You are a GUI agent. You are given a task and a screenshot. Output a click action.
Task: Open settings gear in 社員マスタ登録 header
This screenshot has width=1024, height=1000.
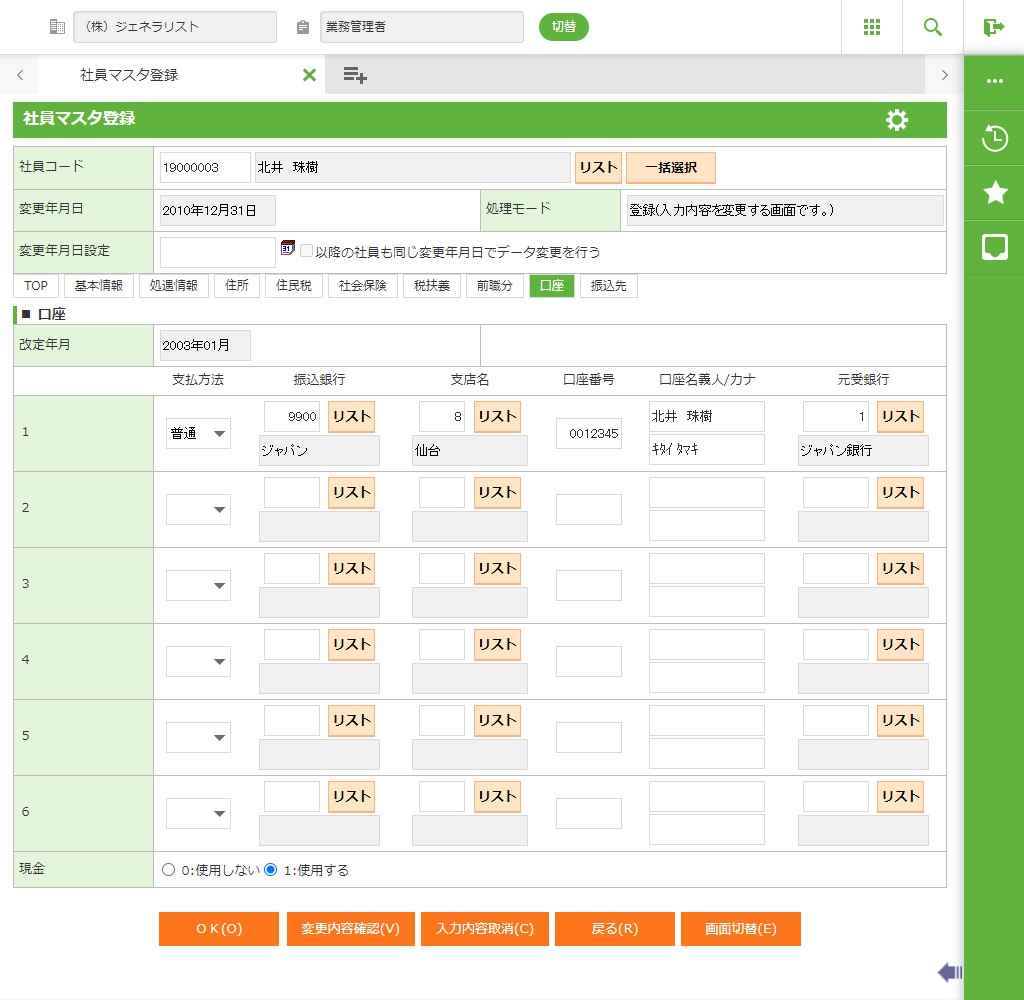point(897,120)
